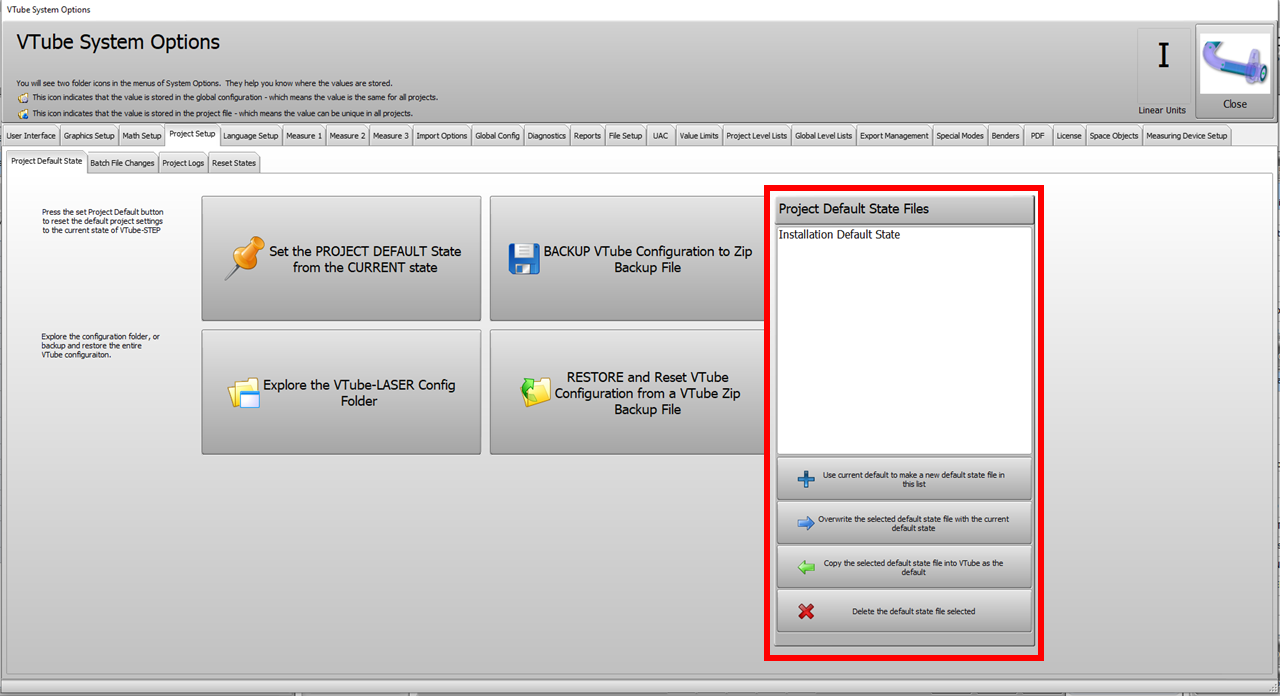The height and width of the screenshot is (696, 1280).
Task: Close System Options using the tube icon button
Action: (1235, 72)
